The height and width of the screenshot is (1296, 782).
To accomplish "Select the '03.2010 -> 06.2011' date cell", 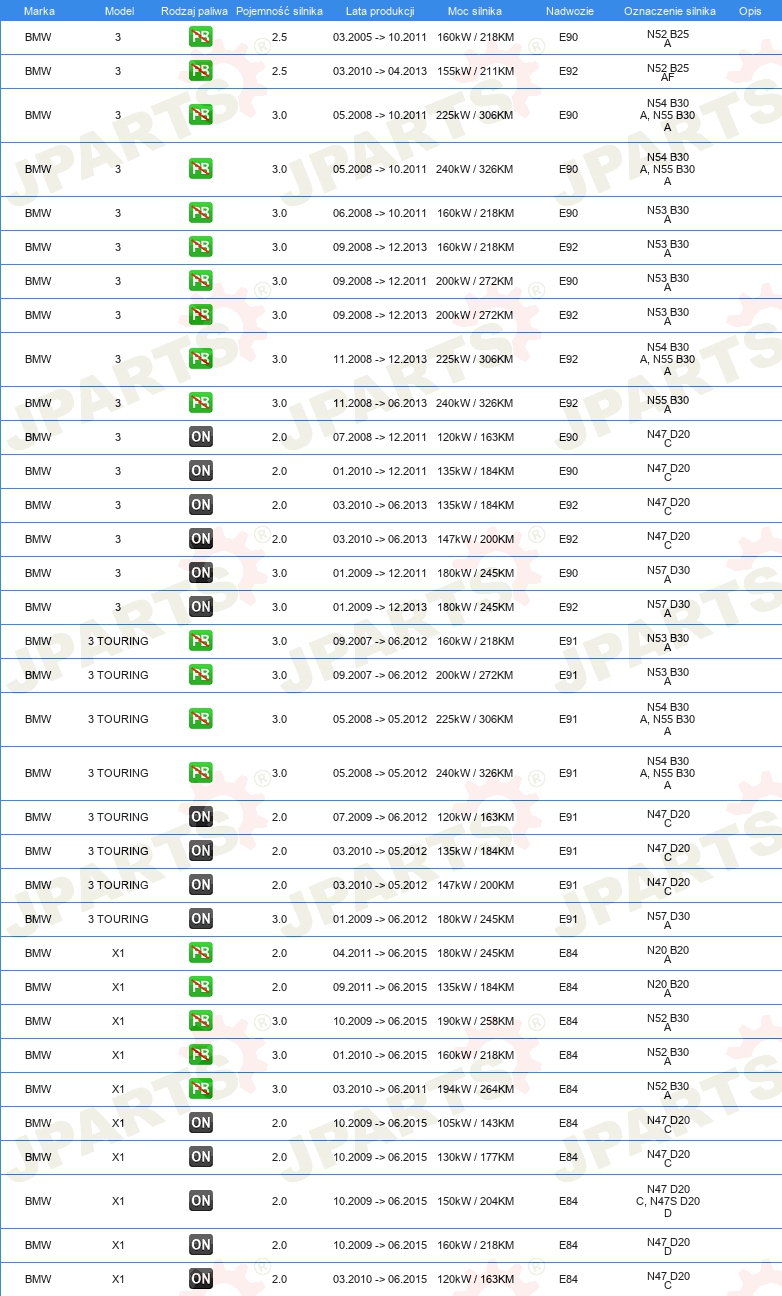I will (380, 1089).
